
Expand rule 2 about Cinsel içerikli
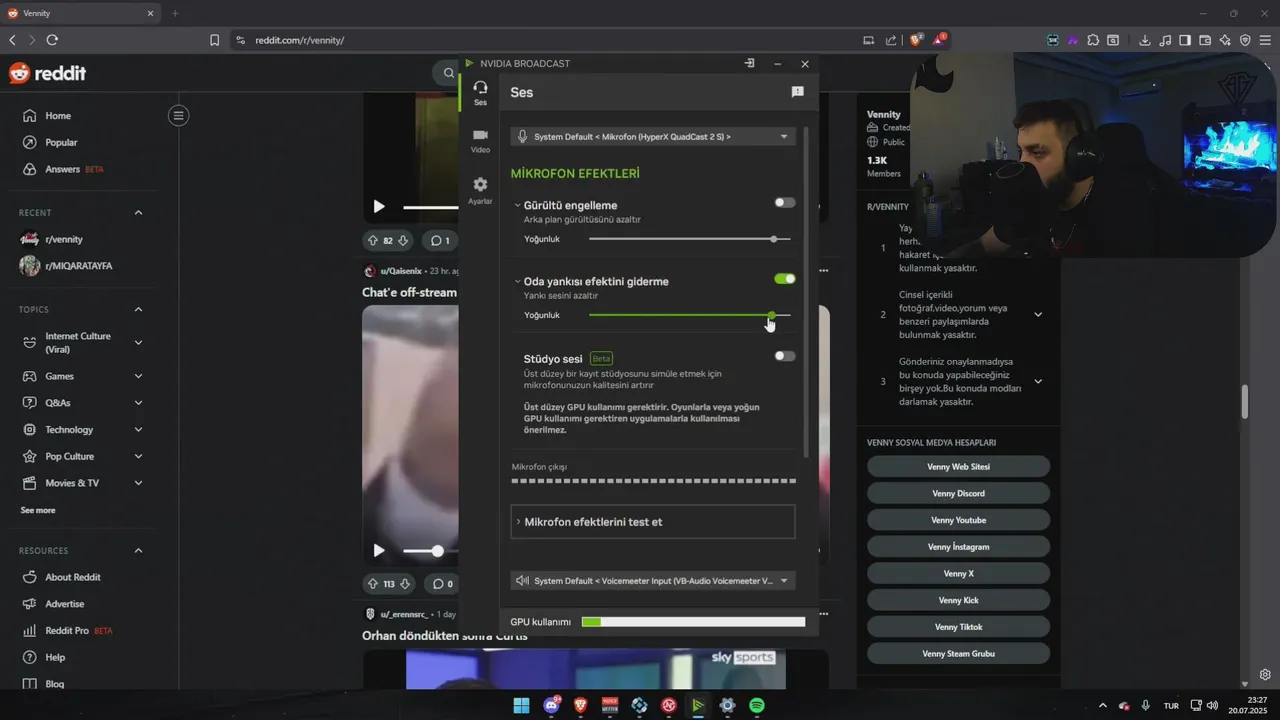point(1038,315)
